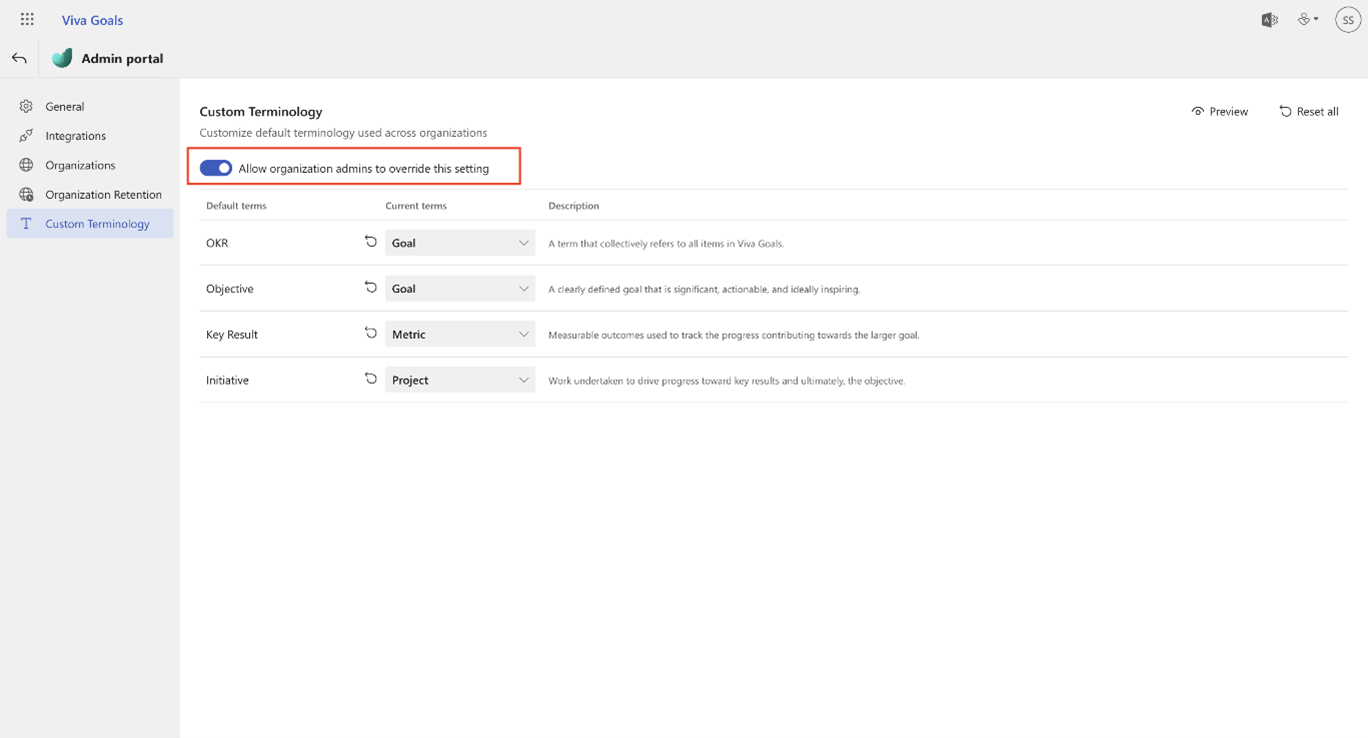This screenshot has width=1368, height=738.
Task: Click the Preview eye icon
Action: click(1197, 112)
